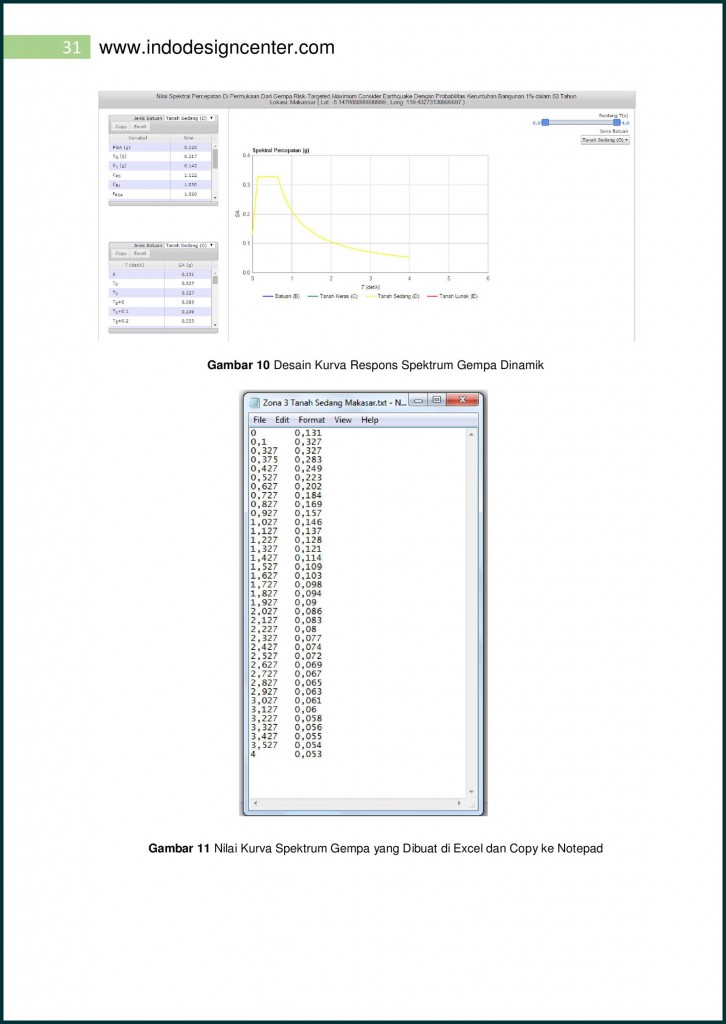The image size is (726, 1024).
Task: Open the Format menu in Notepad
Action: pyautogui.click(x=311, y=420)
